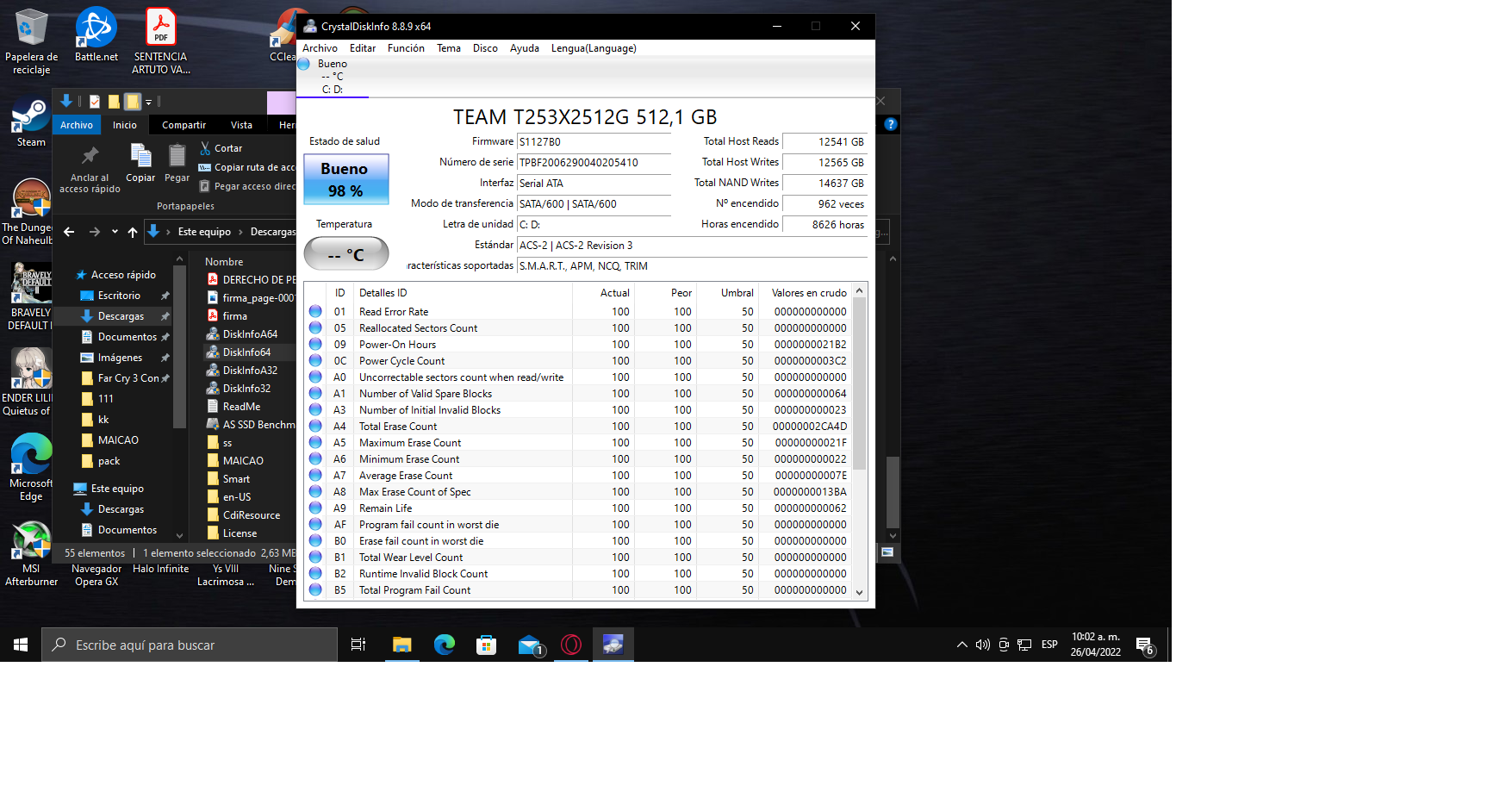Click the CrystalDiskInfo taskbar icon
Screen dimensions: 1512x804
(x=613, y=645)
